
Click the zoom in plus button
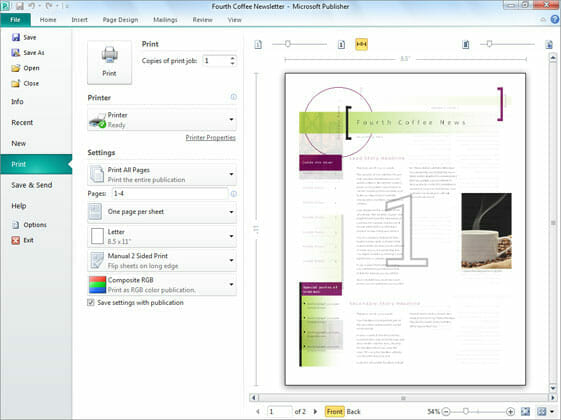510,411
